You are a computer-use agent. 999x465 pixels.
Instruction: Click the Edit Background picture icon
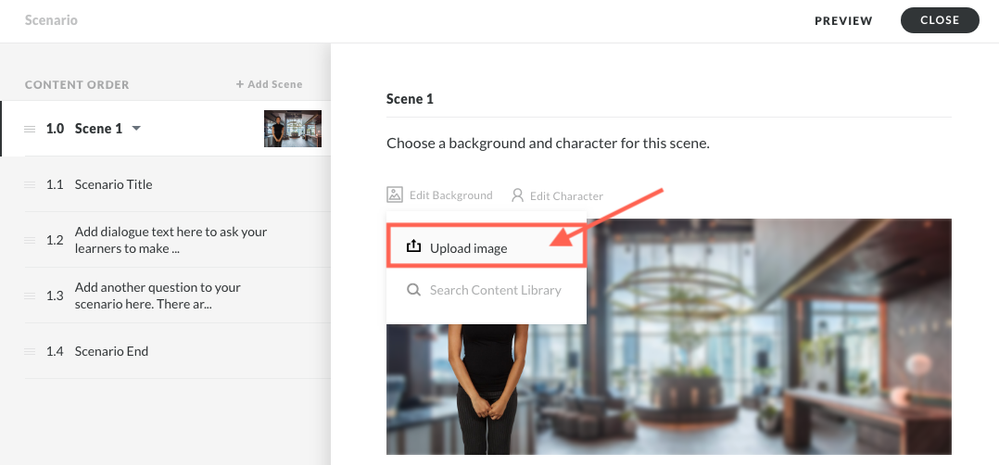(394, 195)
